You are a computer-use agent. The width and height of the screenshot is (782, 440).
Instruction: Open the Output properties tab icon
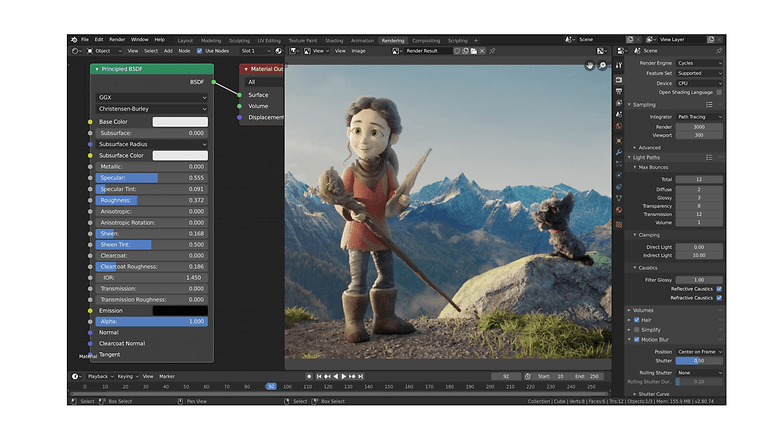tap(619, 91)
